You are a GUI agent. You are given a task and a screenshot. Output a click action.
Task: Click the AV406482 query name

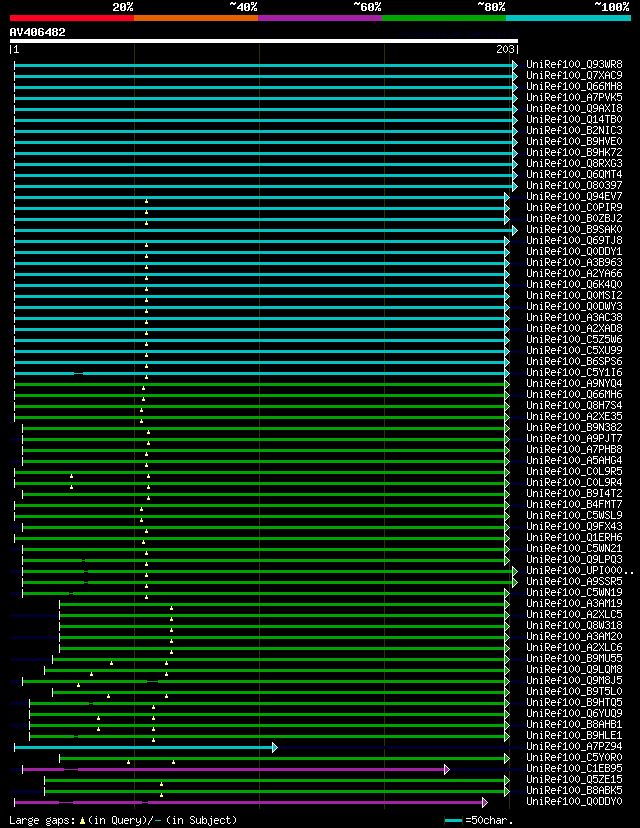pos(37,32)
